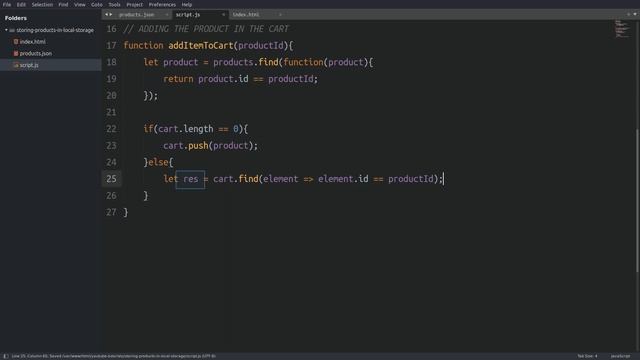This screenshot has width=640, height=360.
Task: Click line number 27 in the gutter
Action: 111,212
